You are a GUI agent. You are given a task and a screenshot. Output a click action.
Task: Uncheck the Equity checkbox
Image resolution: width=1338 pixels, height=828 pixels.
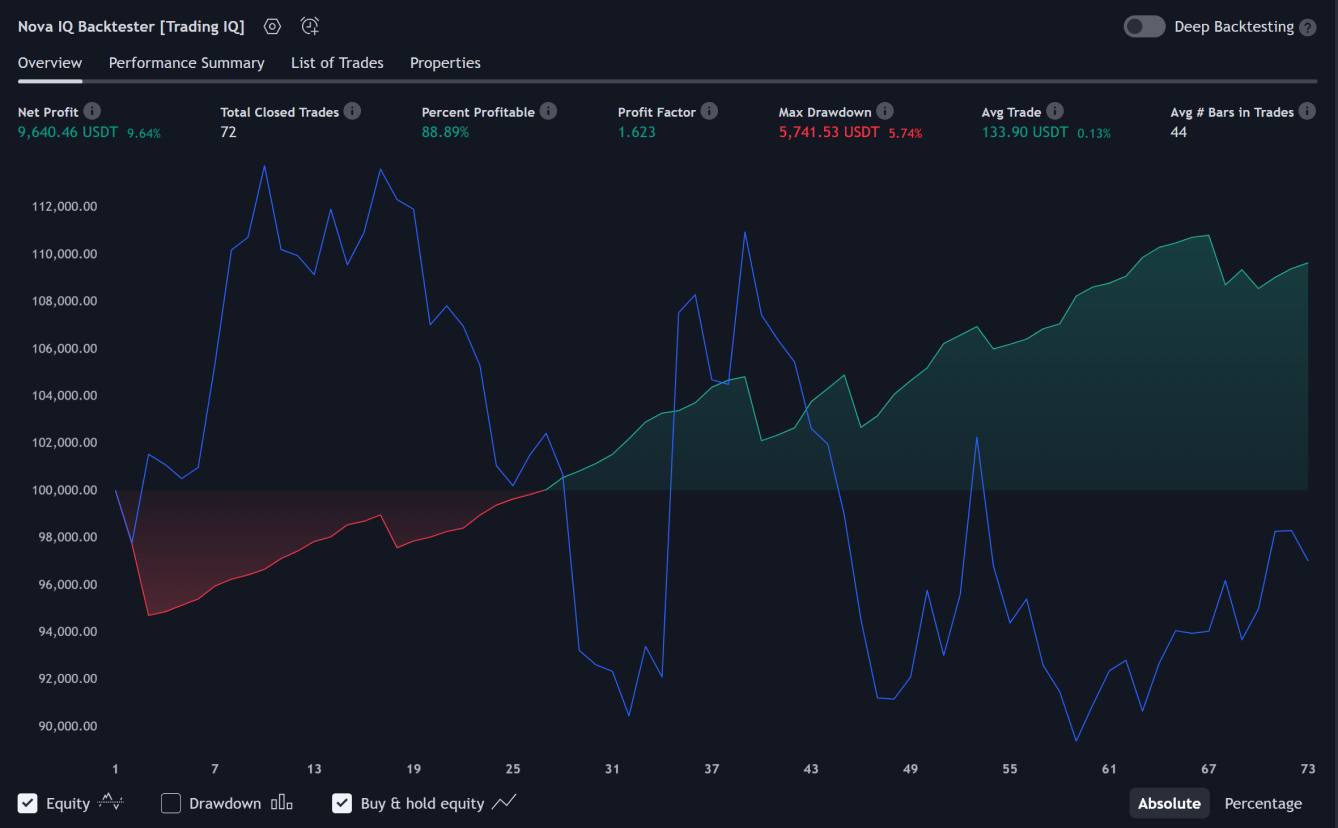coord(28,803)
